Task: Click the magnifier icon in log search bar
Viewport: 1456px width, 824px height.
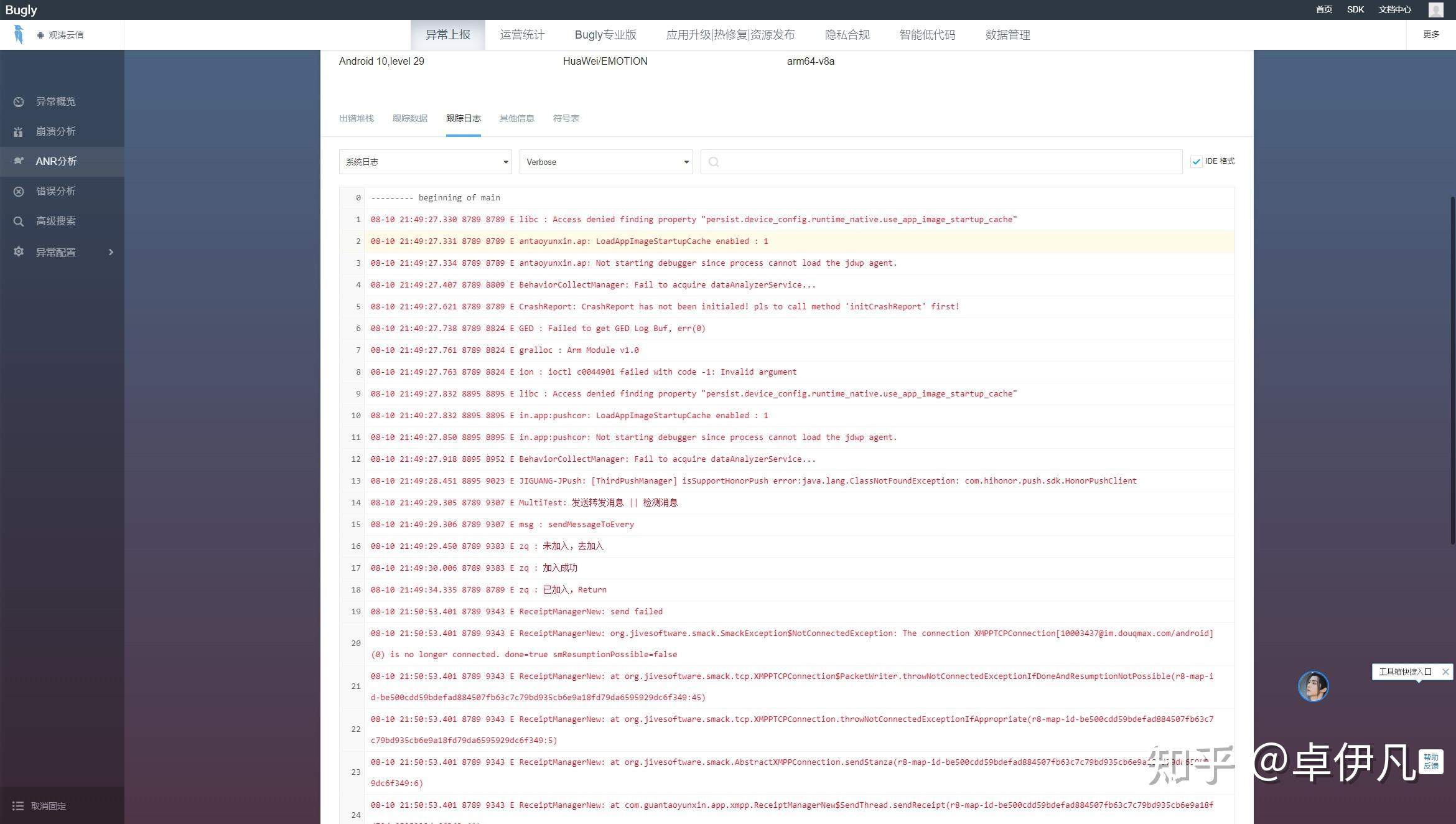Action: coord(713,161)
